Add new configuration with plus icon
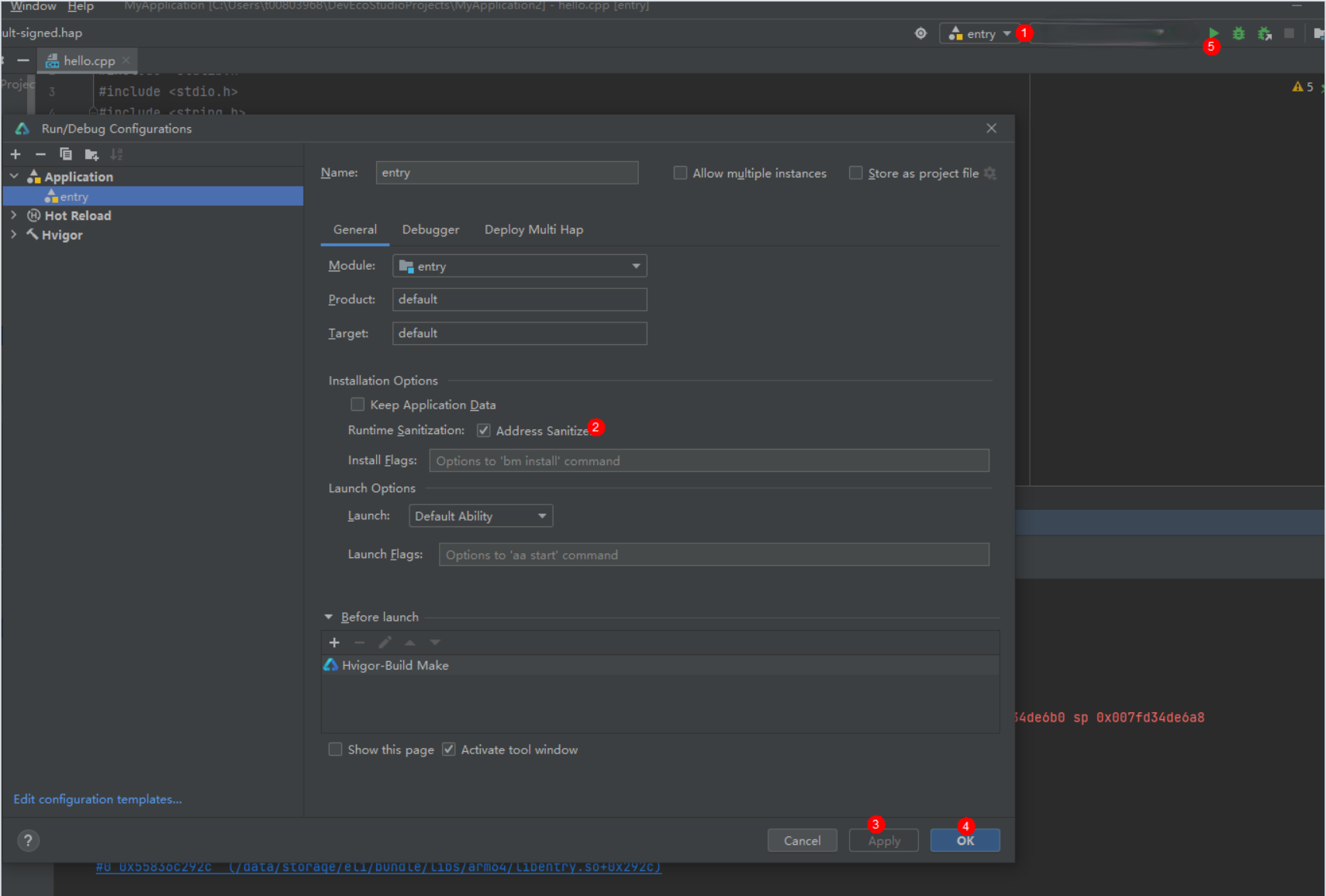 (16, 154)
